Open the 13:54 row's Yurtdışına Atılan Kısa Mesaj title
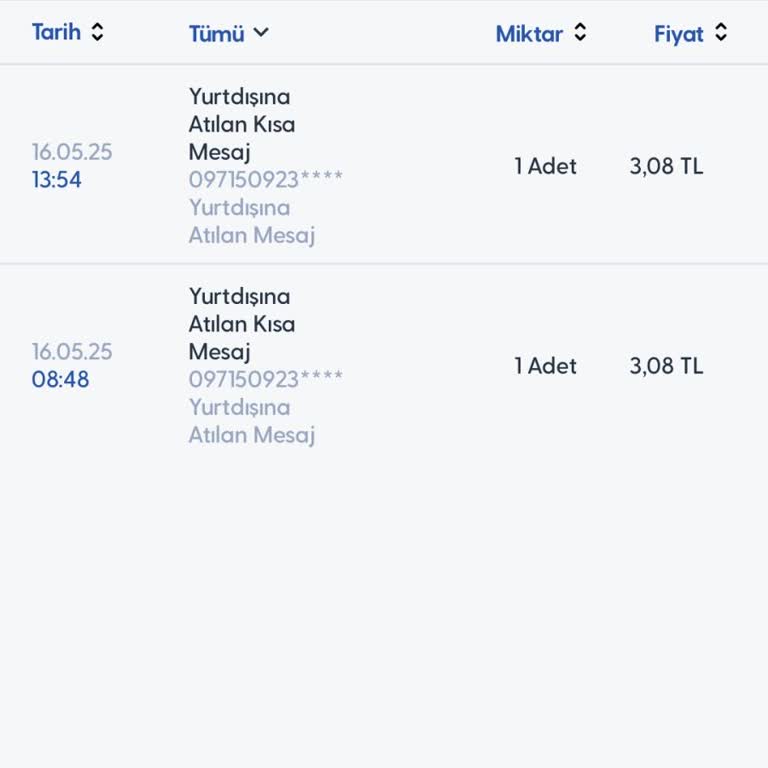This screenshot has width=768, height=768. pos(241,124)
